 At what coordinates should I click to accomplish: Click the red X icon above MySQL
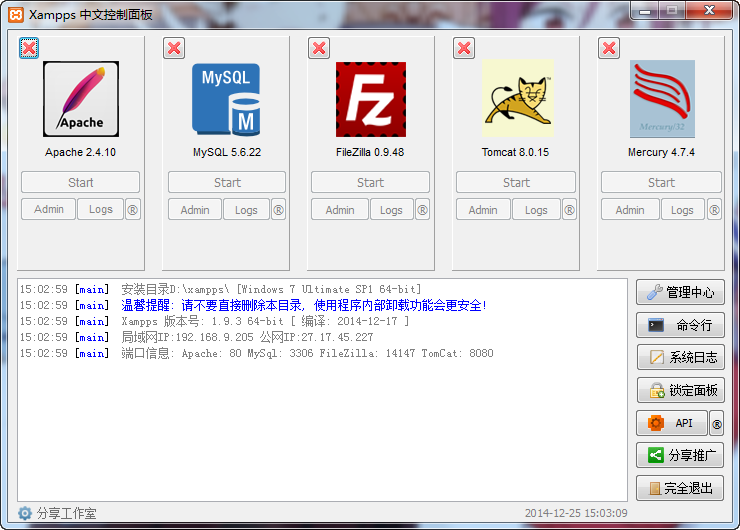pyautogui.click(x=174, y=48)
